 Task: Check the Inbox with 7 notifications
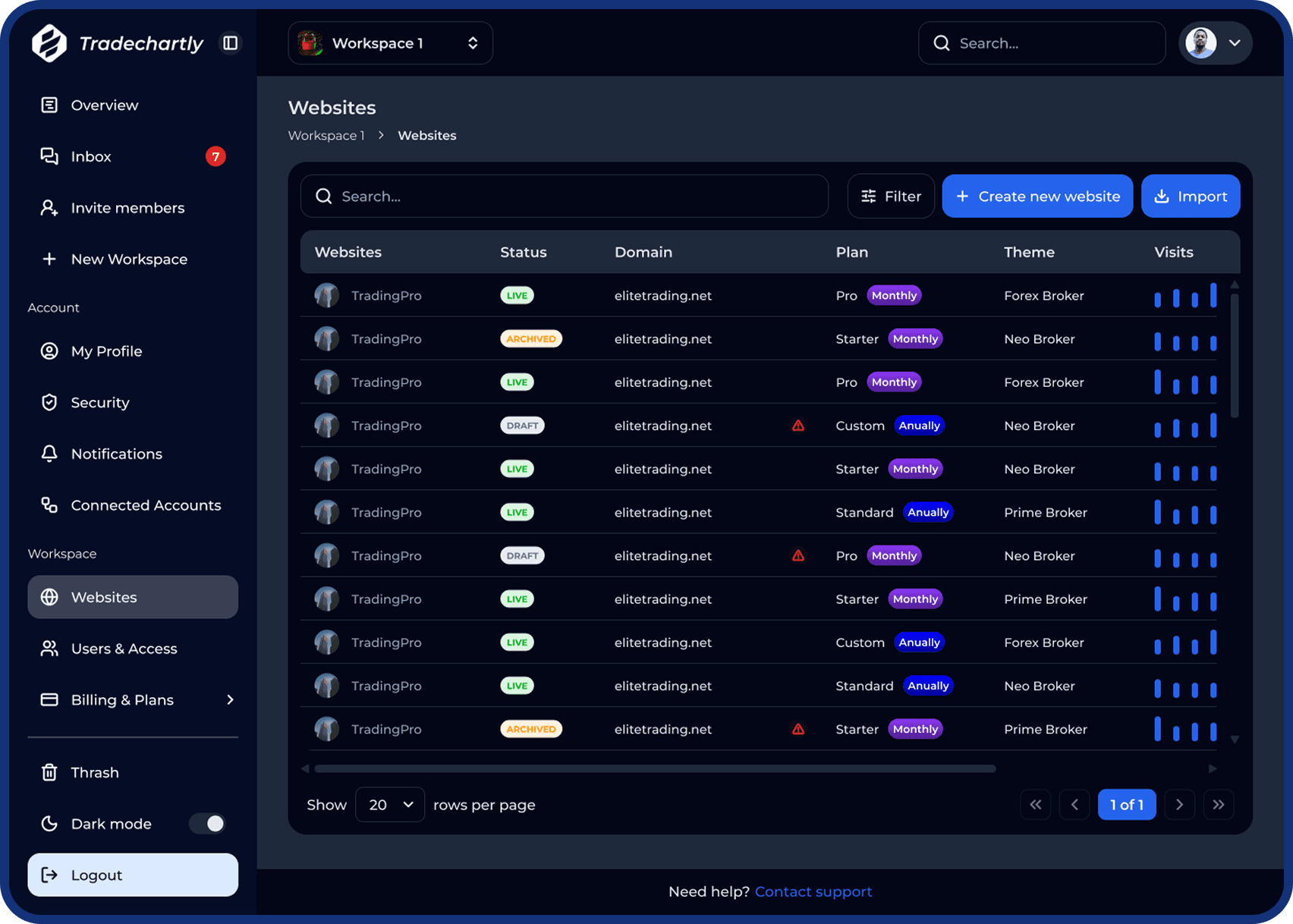(x=91, y=156)
